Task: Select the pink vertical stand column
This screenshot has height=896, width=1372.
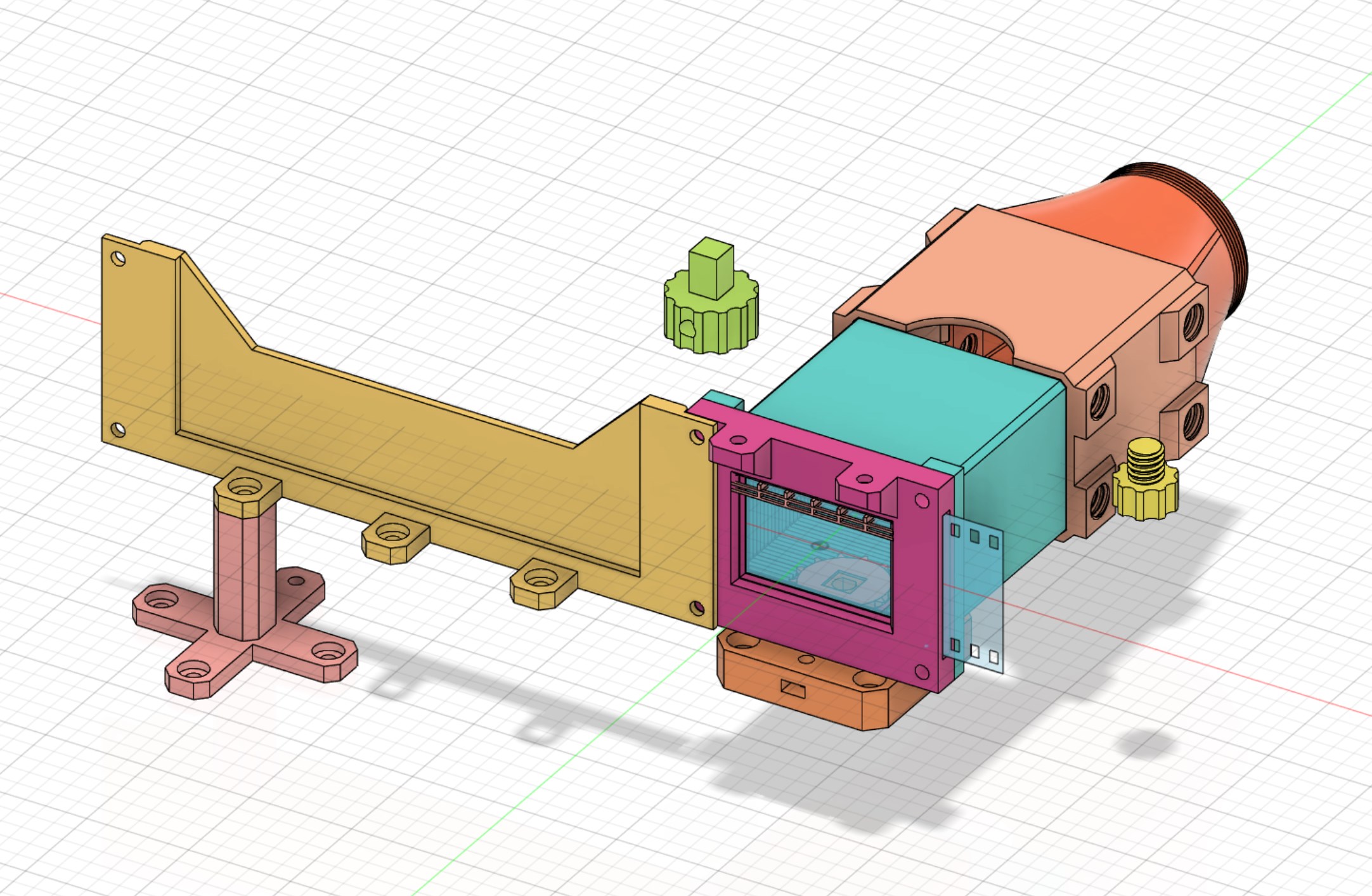Action: 244,571
